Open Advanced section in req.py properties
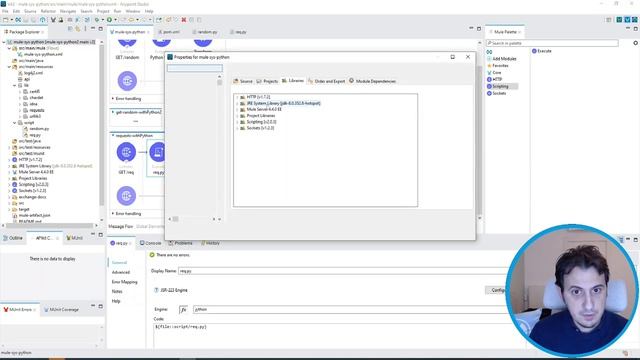The image size is (640, 360). tap(121, 272)
